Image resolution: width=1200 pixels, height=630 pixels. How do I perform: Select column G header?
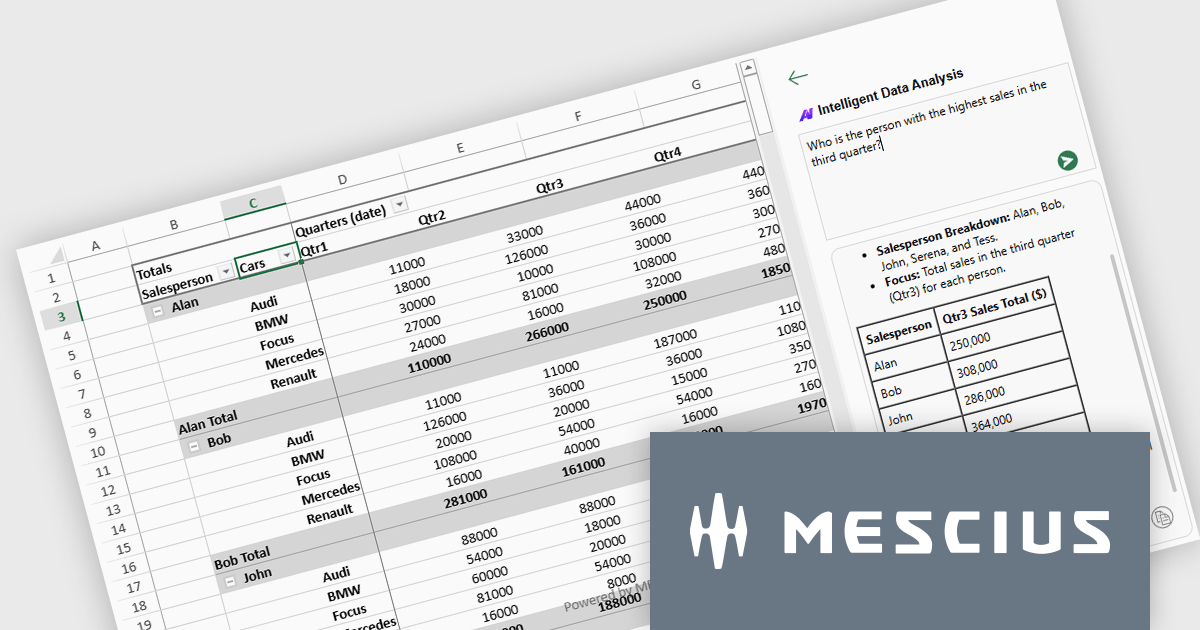coord(695,86)
